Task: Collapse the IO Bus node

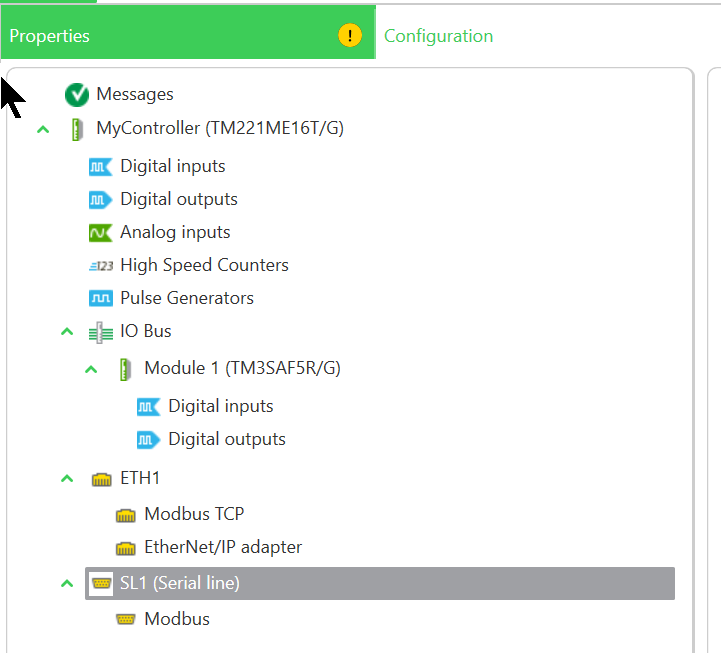Action: (67, 332)
